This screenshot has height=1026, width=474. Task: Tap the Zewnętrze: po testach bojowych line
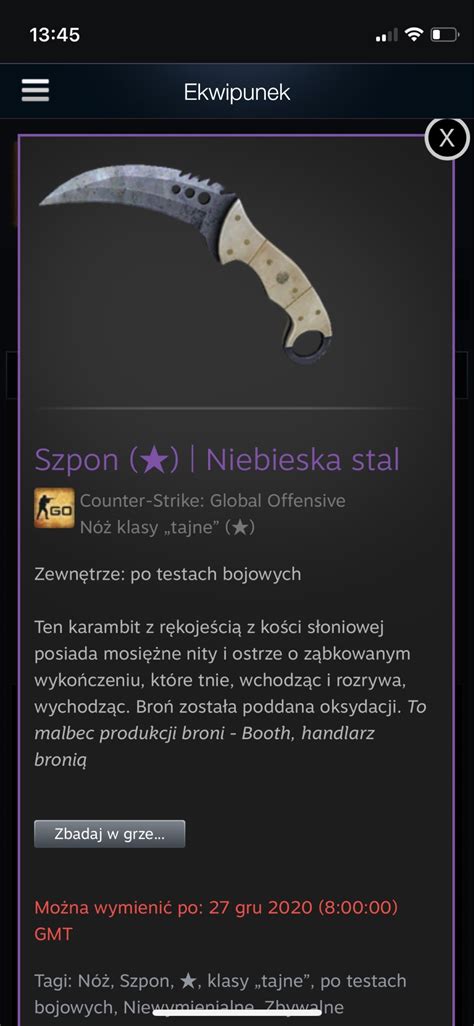(168, 575)
